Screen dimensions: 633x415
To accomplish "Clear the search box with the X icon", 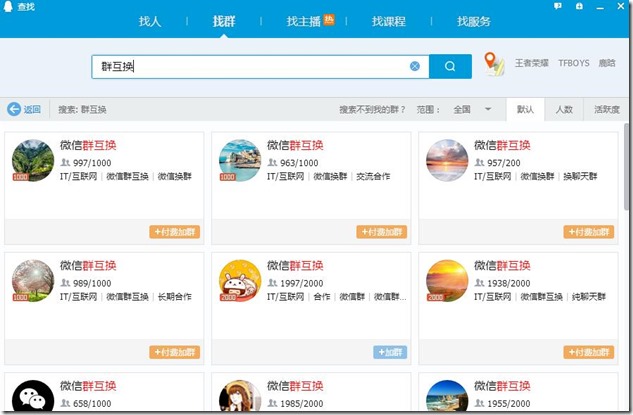I will 415,67.
